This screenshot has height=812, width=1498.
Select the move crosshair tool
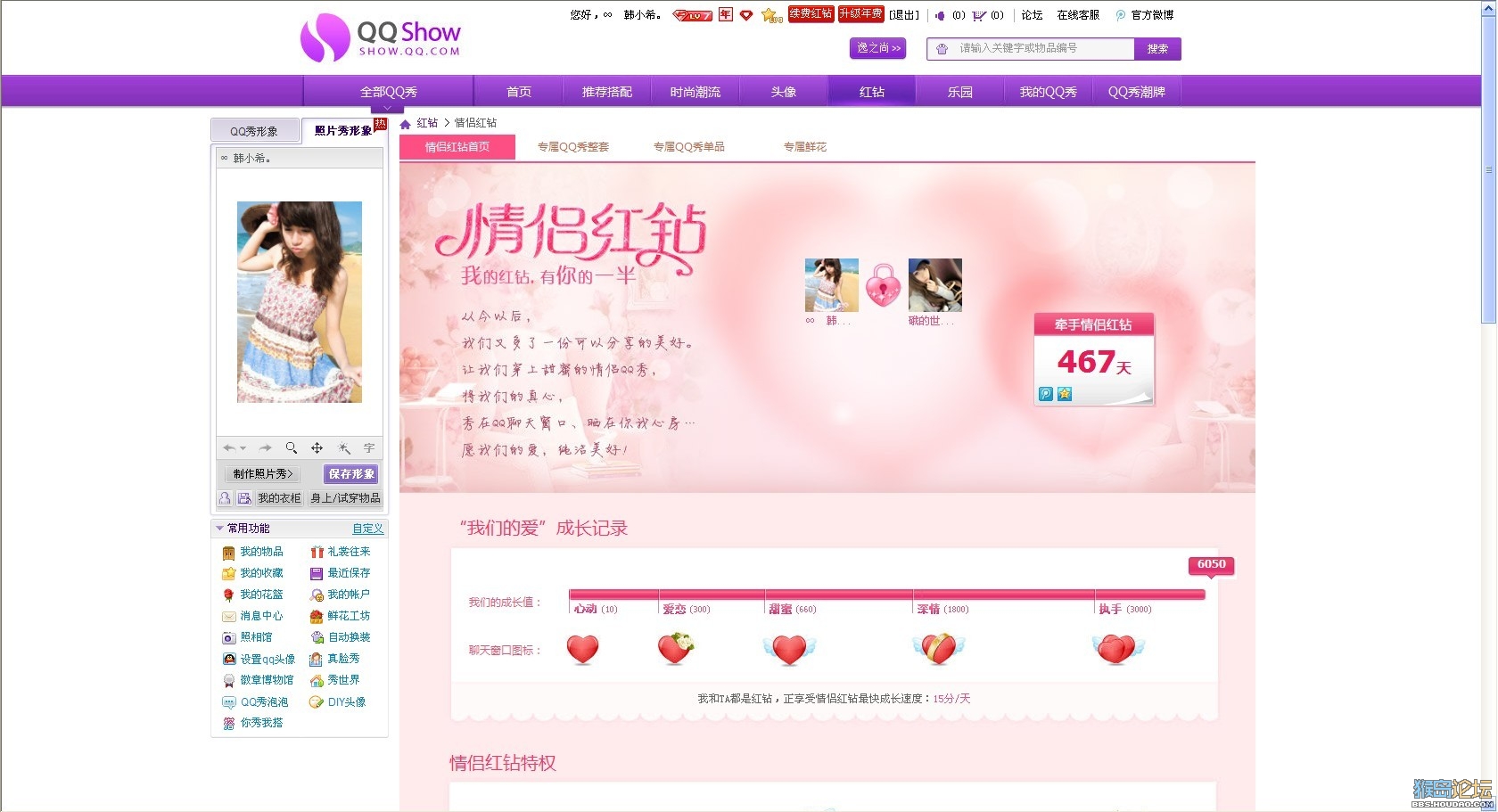pos(317,448)
